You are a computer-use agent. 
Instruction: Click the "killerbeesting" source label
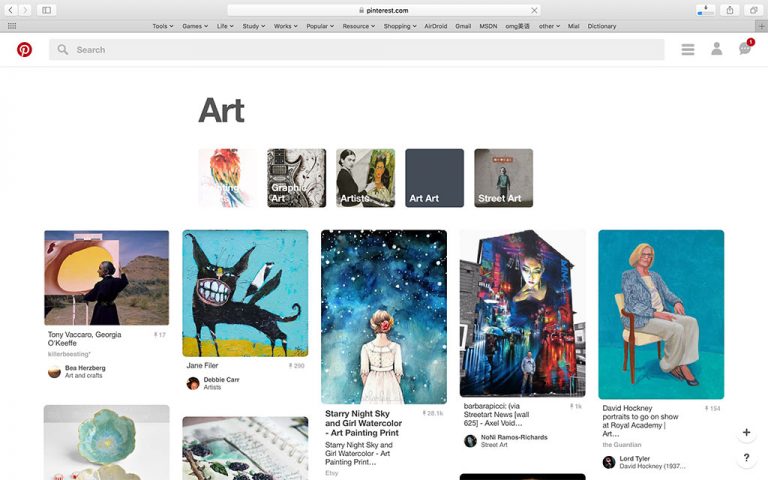69,354
